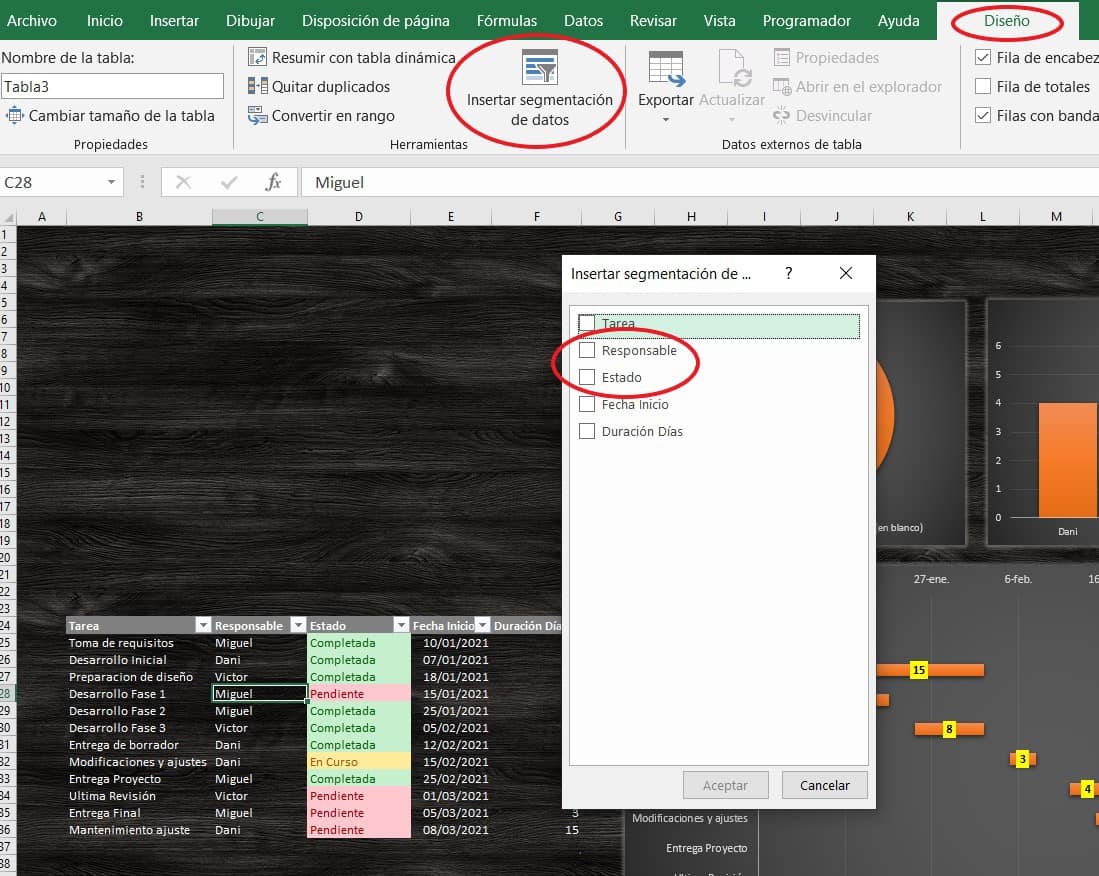The width and height of the screenshot is (1099, 876).
Task: Click Abrir en el explorador
Action: point(857,87)
